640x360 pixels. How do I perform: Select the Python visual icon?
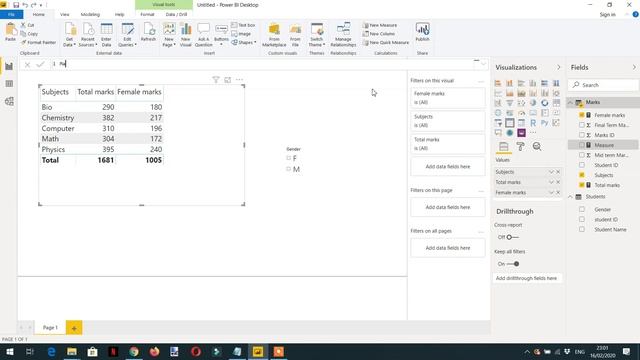pos(544,122)
